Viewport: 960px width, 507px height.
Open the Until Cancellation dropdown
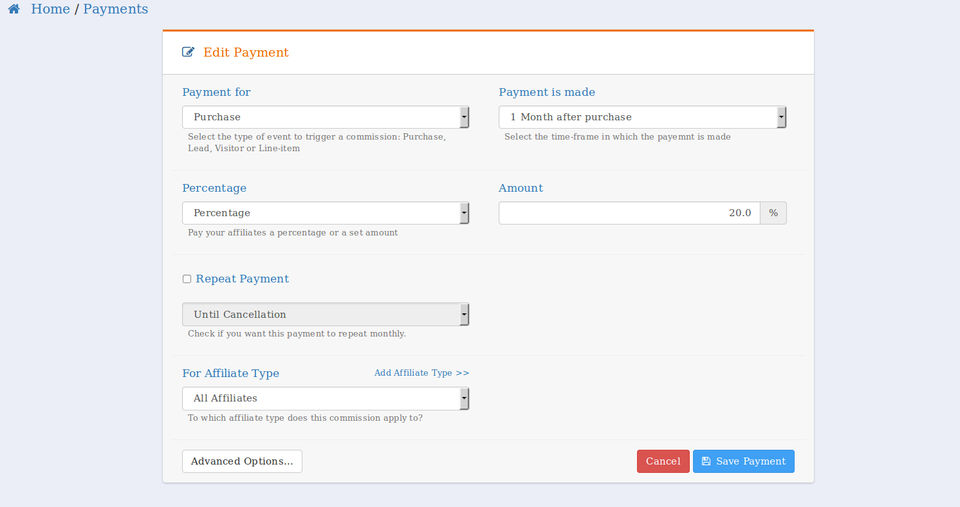(325, 314)
